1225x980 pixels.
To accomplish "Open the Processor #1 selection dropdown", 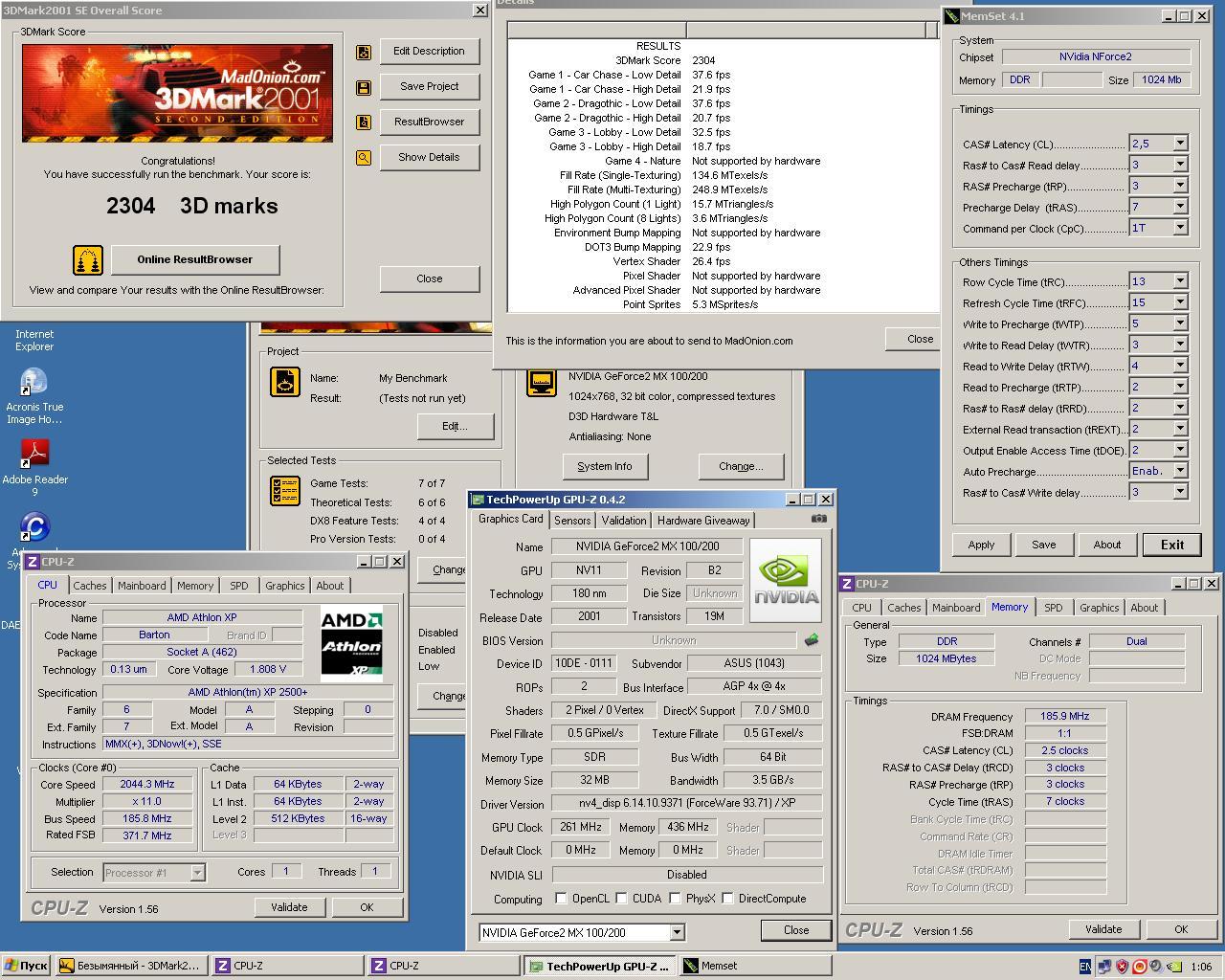I will [x=197, y=873].
